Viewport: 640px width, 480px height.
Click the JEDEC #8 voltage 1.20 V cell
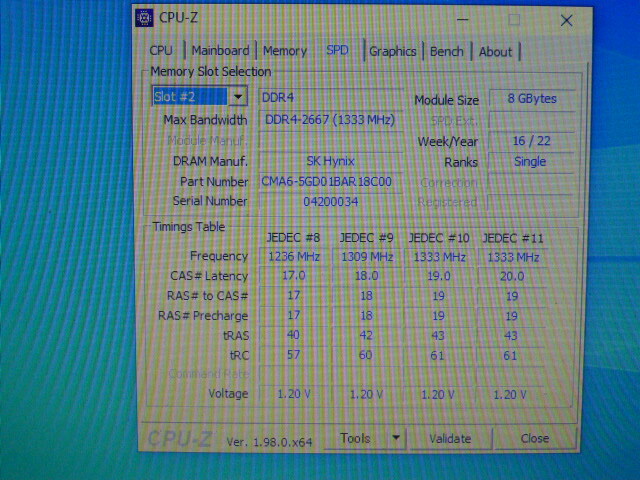[x=294, y=394]
